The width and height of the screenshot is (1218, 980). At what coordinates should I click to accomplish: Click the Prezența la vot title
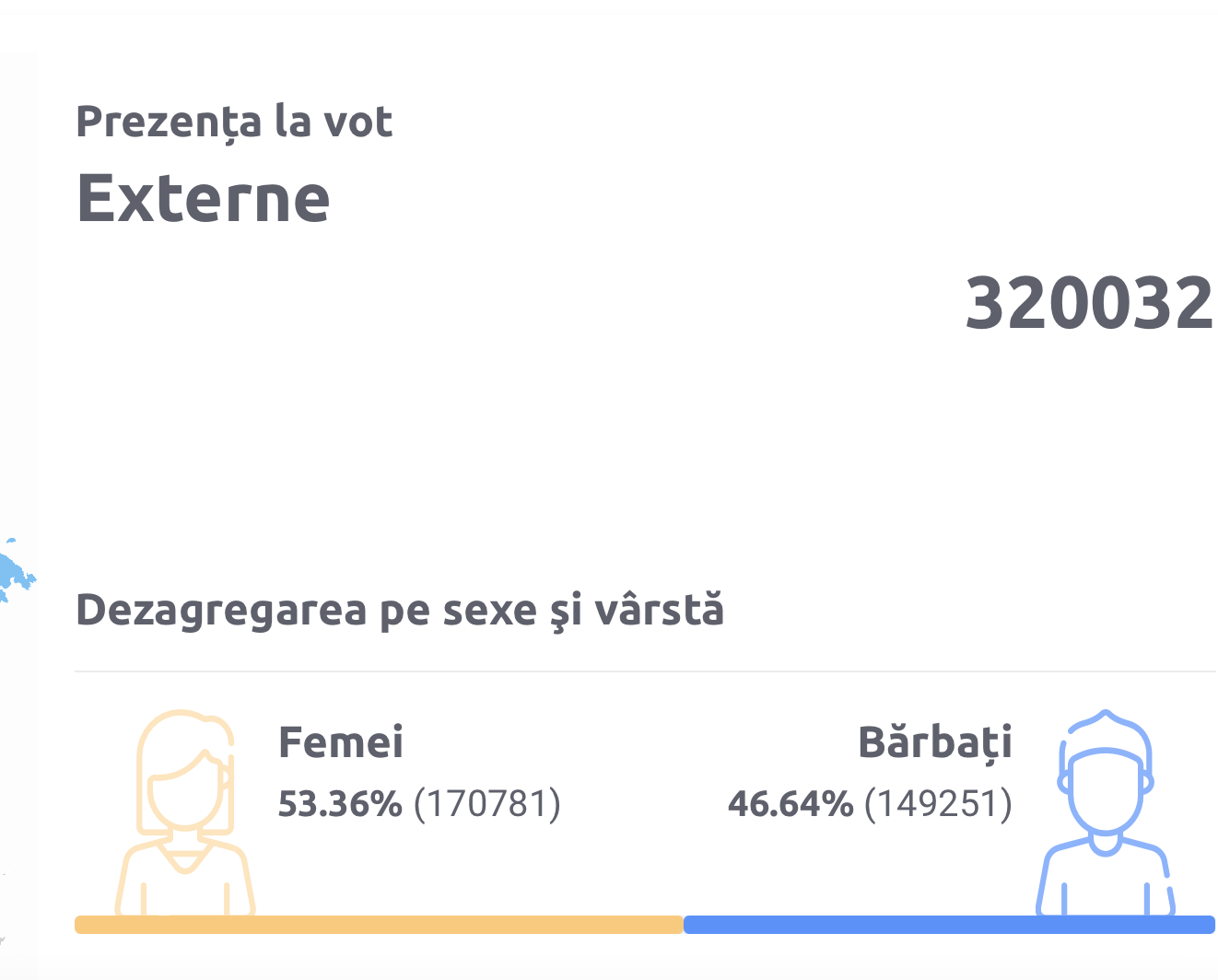[235, 122]
